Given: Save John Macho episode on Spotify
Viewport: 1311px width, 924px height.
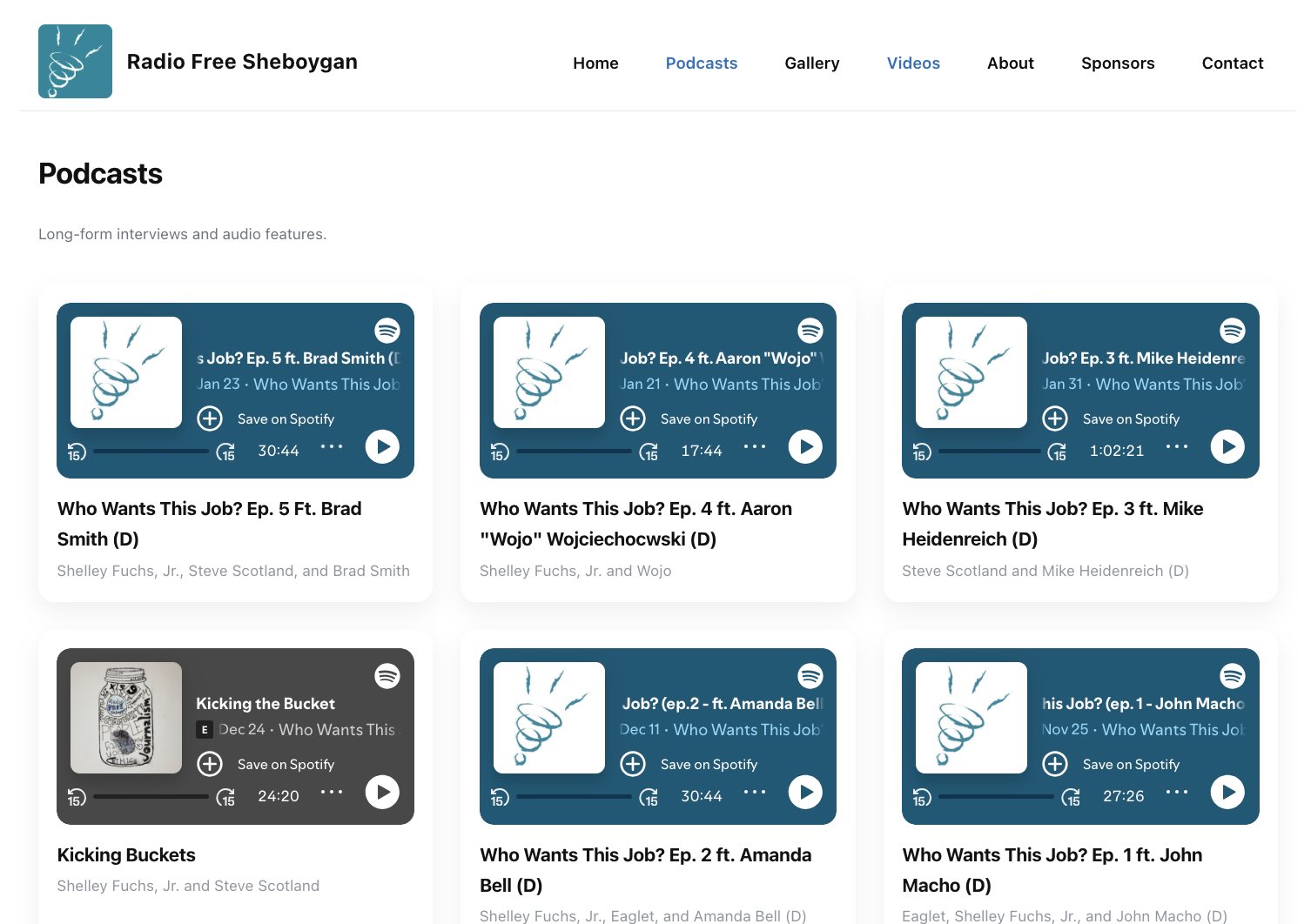Looking at the screenshot, I should tap(1130, 765).
